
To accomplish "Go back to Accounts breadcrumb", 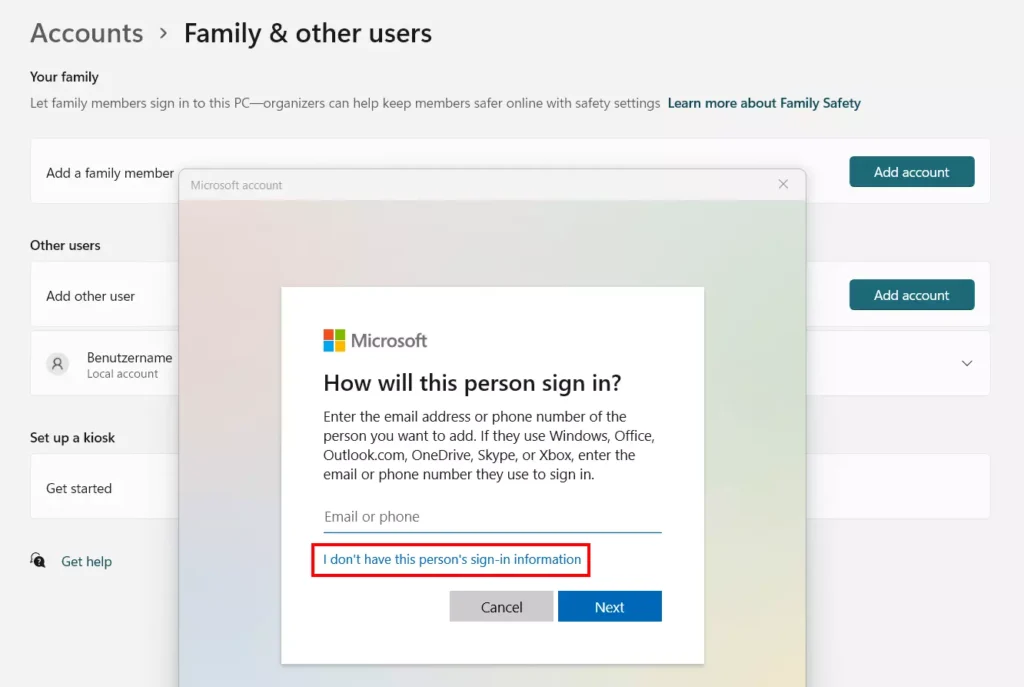I will (87, 33).
